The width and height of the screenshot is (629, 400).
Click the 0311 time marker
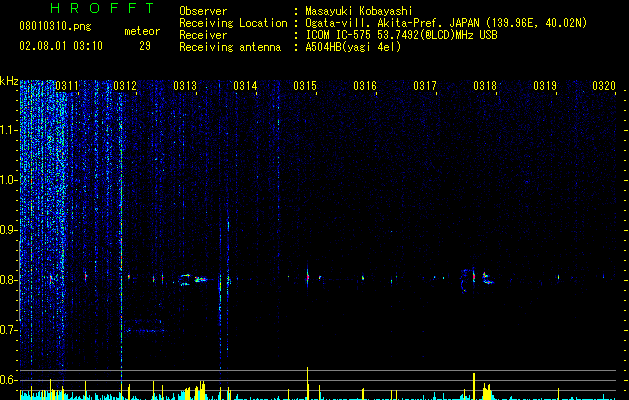67,86
